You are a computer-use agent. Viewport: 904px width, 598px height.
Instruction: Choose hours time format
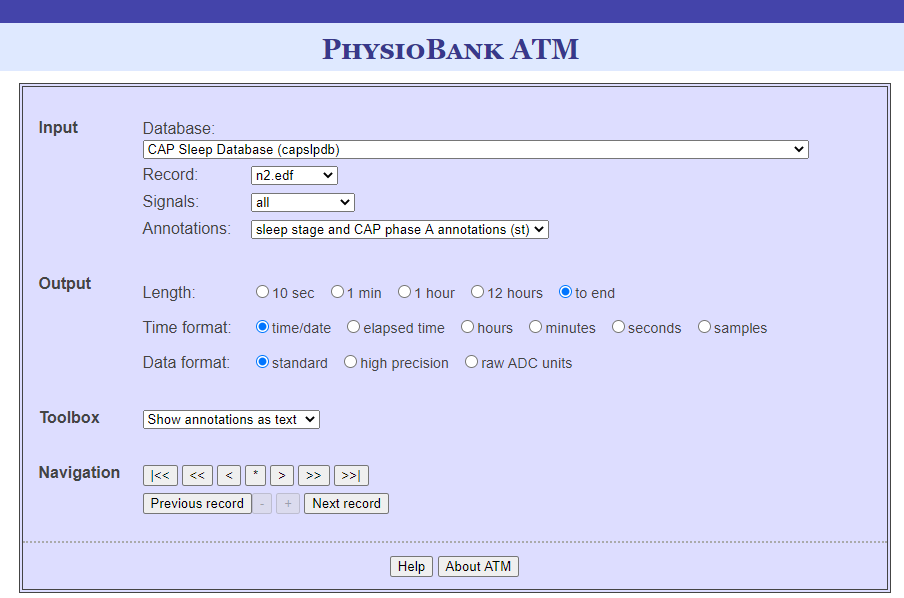[x=468, y=327]
